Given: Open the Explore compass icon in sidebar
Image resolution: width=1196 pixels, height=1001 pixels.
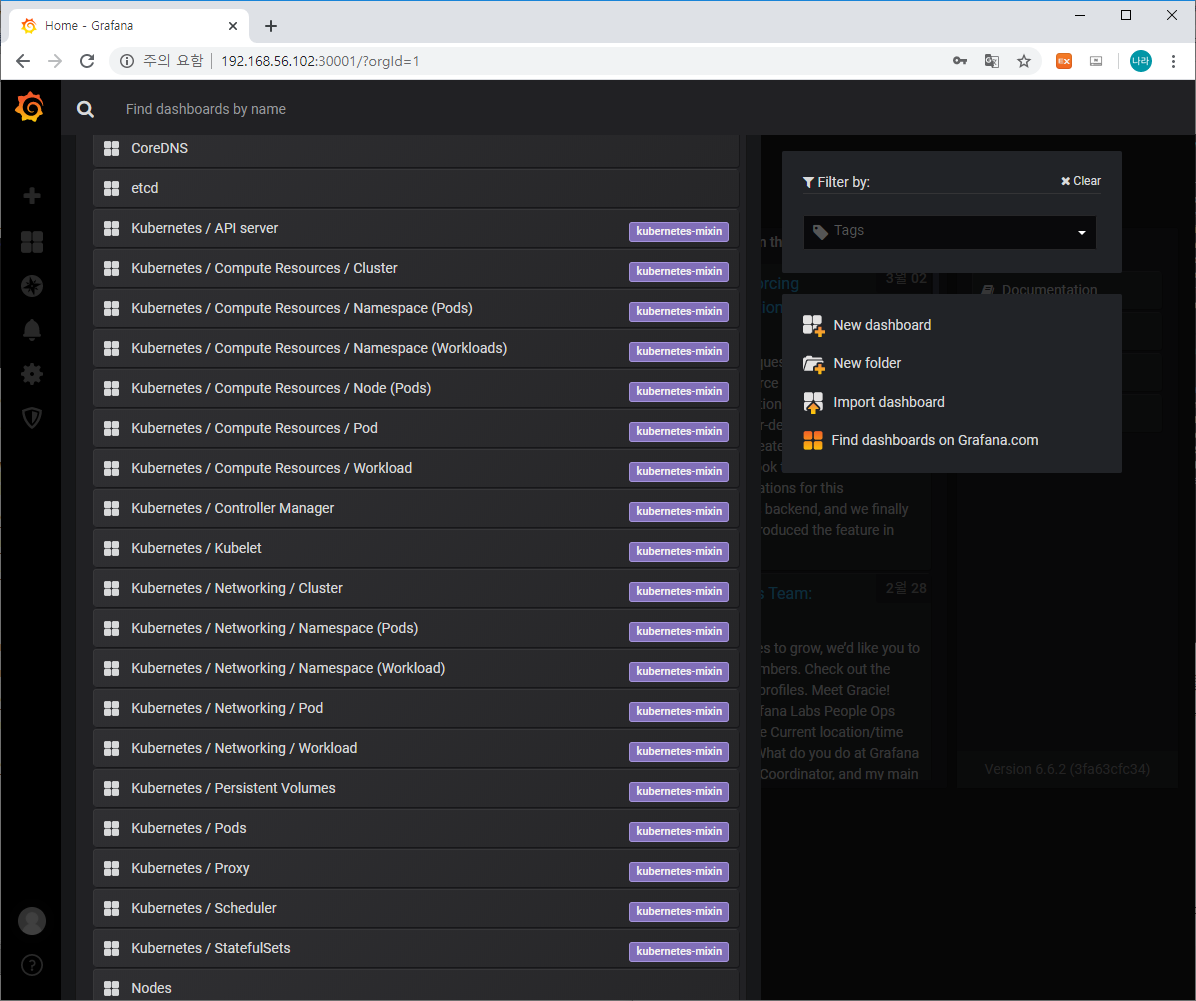Looking at the screenshot, I should point(32,286).
